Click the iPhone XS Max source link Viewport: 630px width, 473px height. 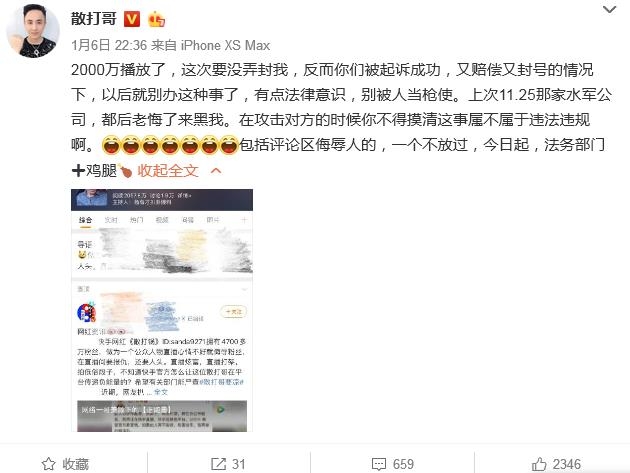tap(225, 45)
